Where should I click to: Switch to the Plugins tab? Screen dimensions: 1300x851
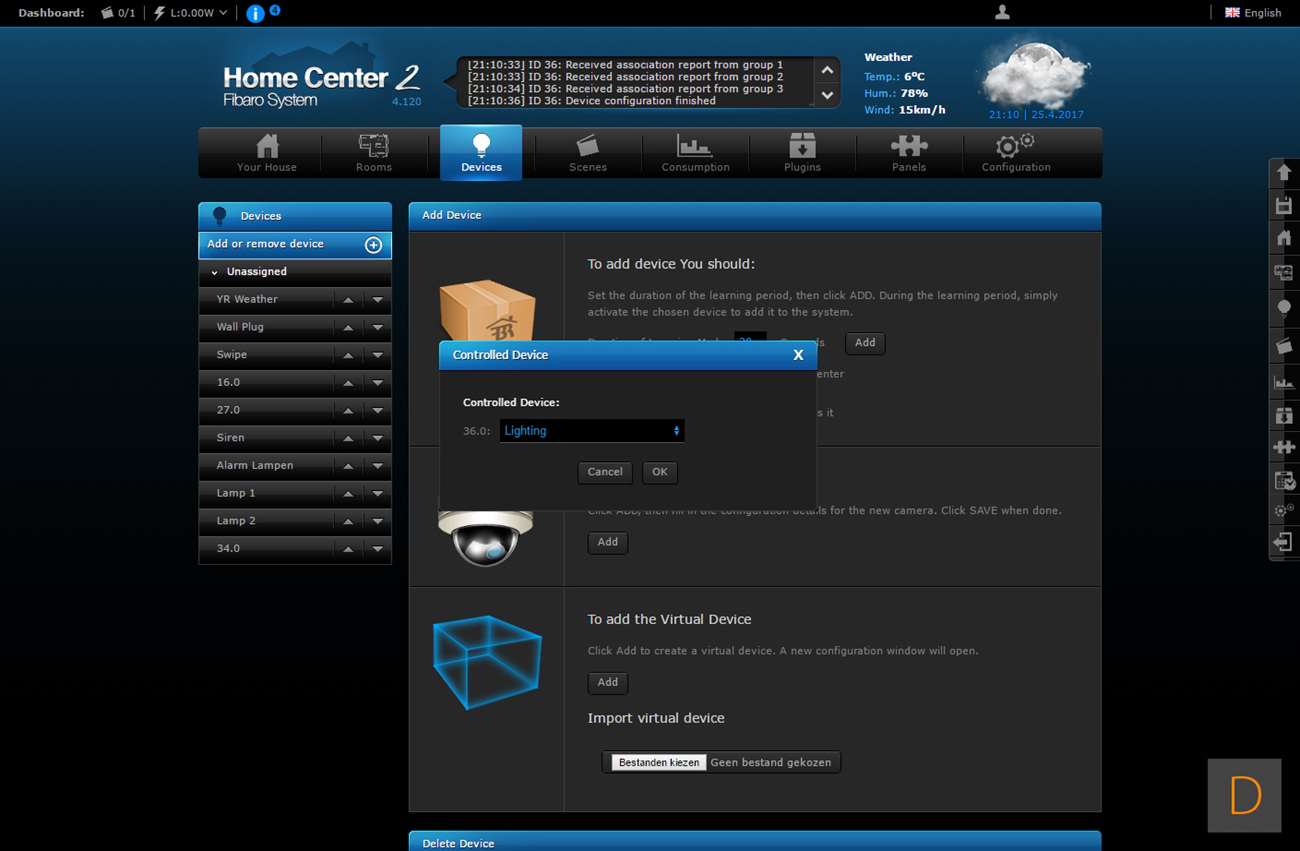[x=802, y=153]
